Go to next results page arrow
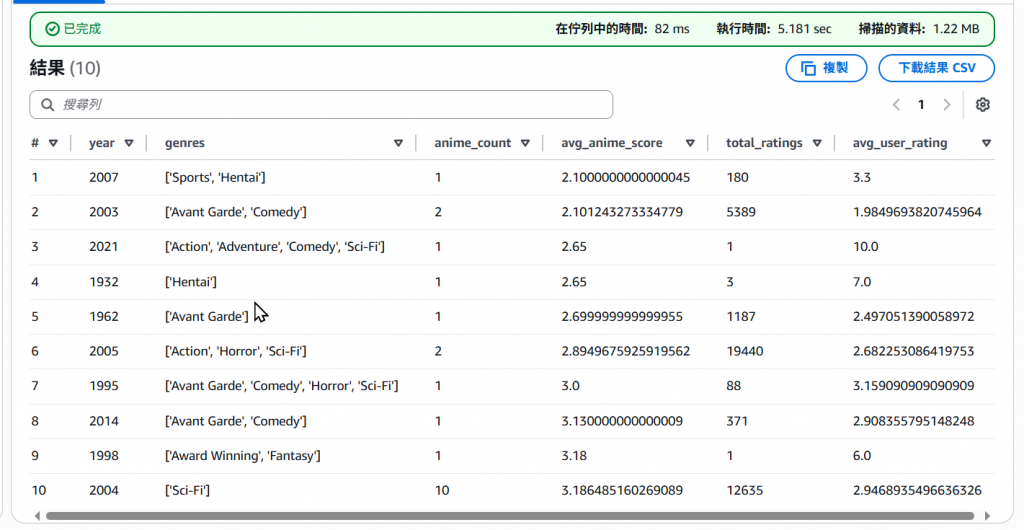 tap(946, 104)
